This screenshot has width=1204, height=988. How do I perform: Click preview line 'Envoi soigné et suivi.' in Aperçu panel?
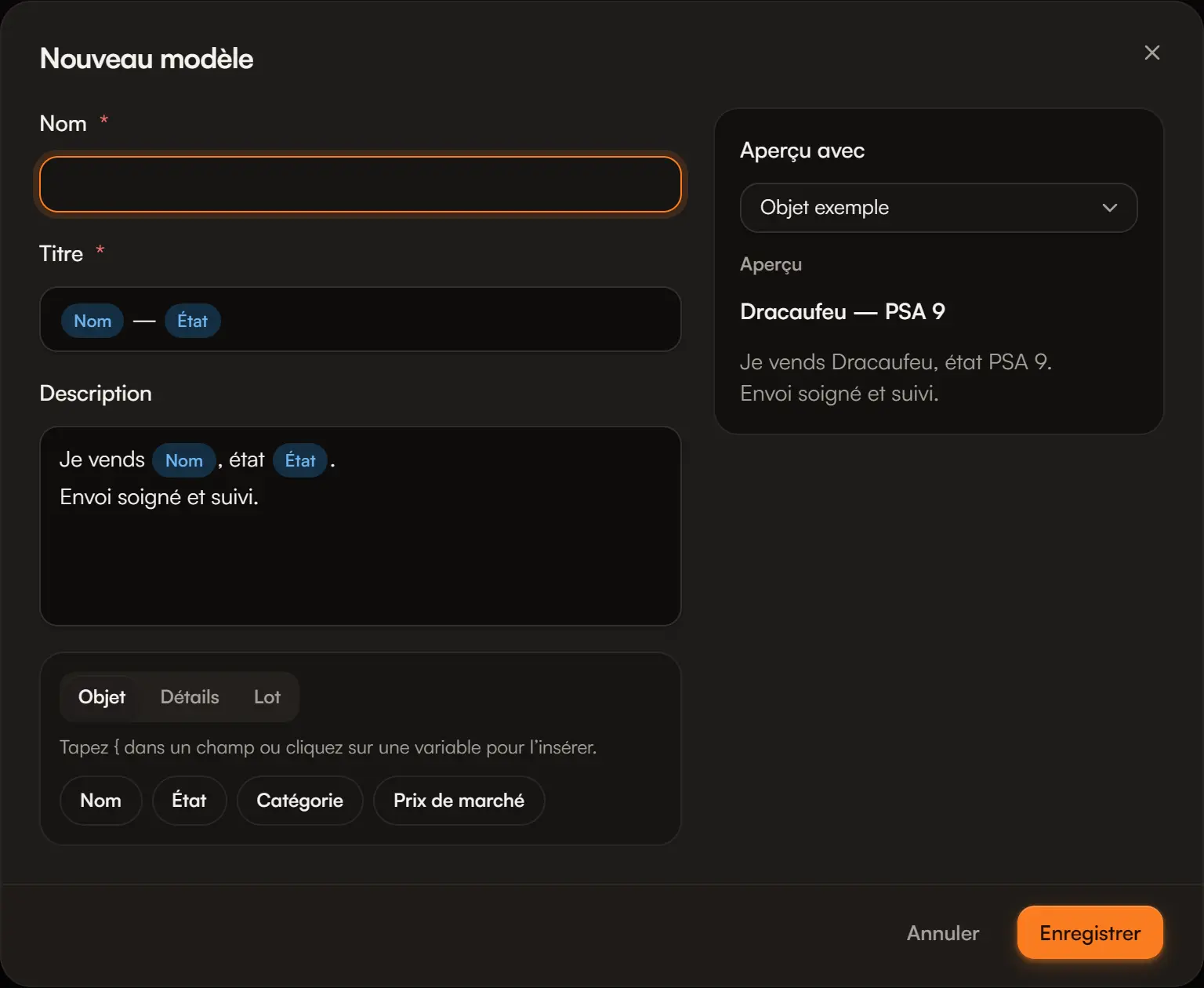[840, 394]
